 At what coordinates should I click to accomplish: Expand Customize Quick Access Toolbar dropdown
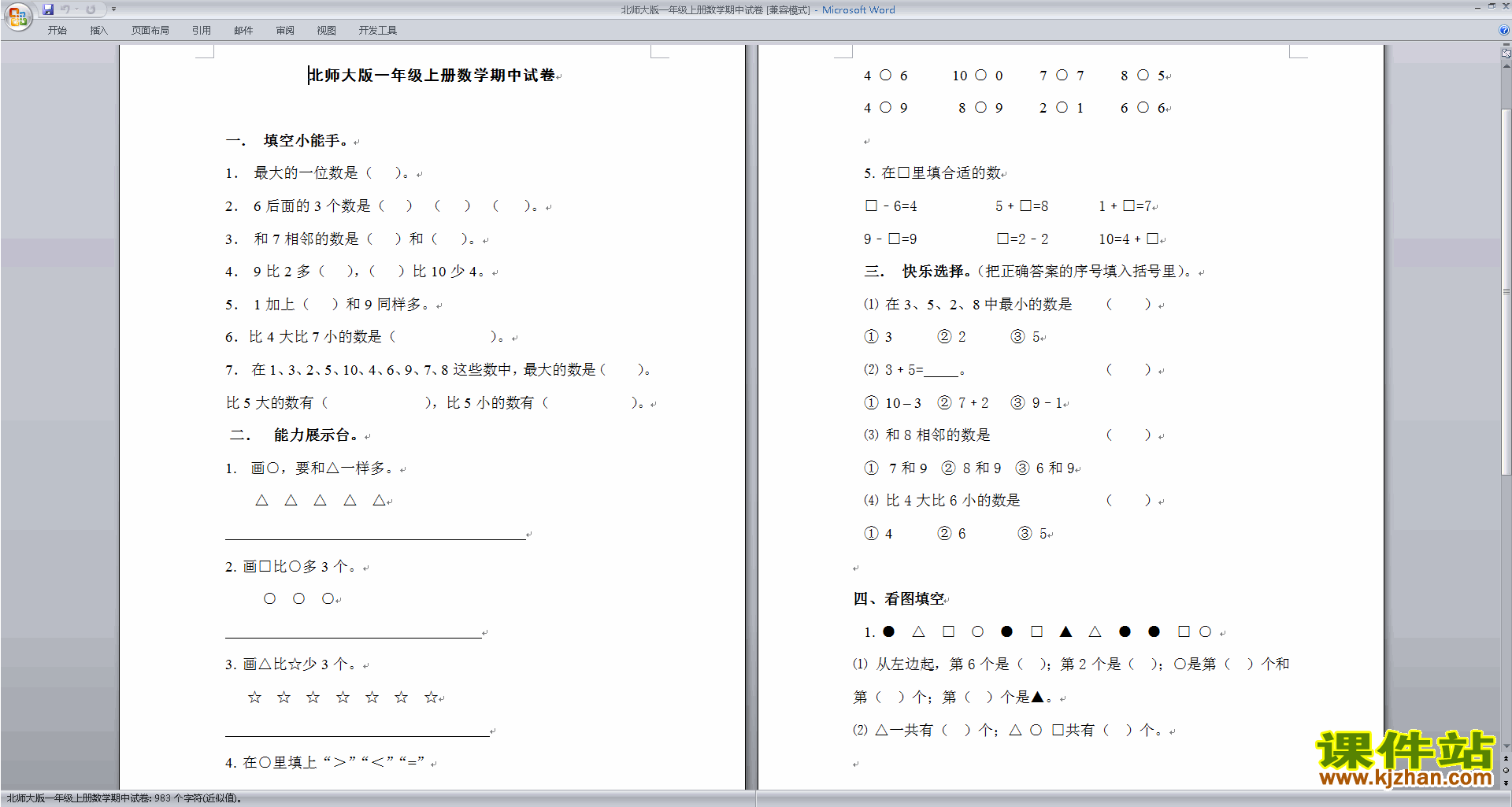[113, 9]
